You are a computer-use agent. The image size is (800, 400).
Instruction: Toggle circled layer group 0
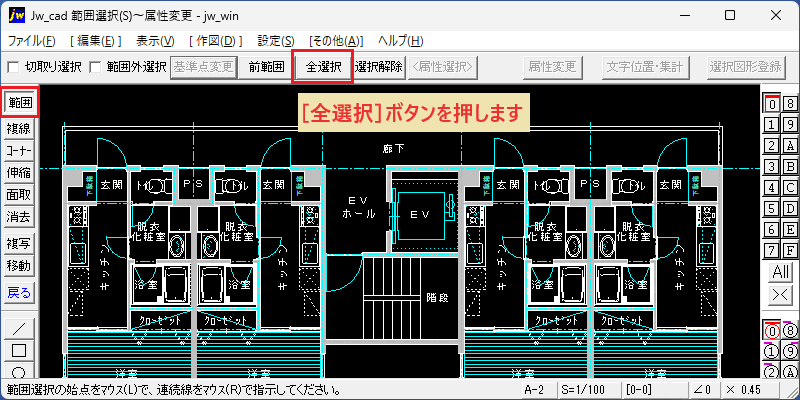click(x=772, y=331)
